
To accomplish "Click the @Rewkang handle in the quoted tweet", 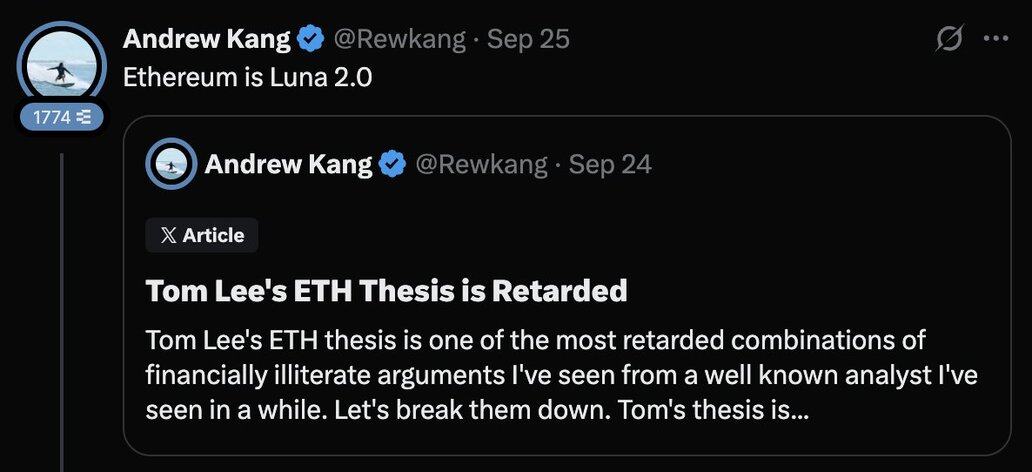I will pyautogui.click(x=481, y=164).
